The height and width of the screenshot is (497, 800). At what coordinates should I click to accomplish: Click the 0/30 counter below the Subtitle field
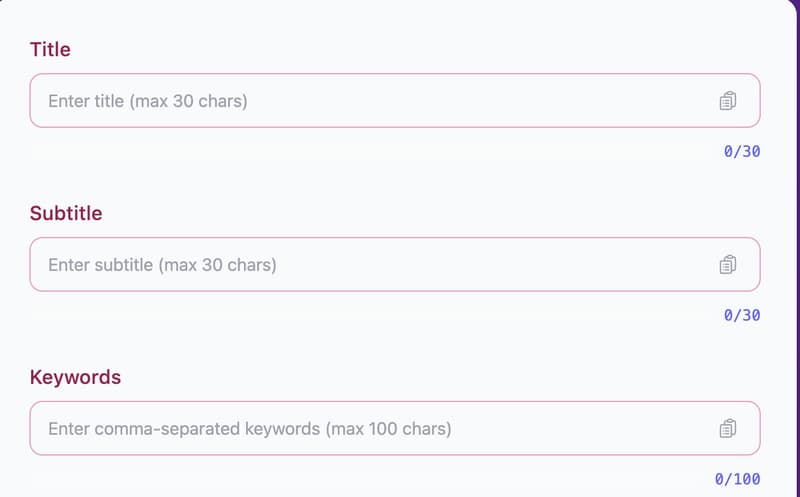(x=742, y=316)
